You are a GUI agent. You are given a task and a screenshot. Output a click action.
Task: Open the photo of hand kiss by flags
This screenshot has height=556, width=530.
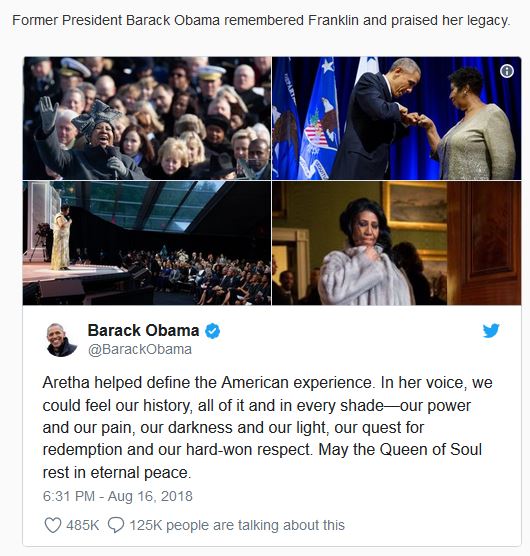tap(397, 118)
